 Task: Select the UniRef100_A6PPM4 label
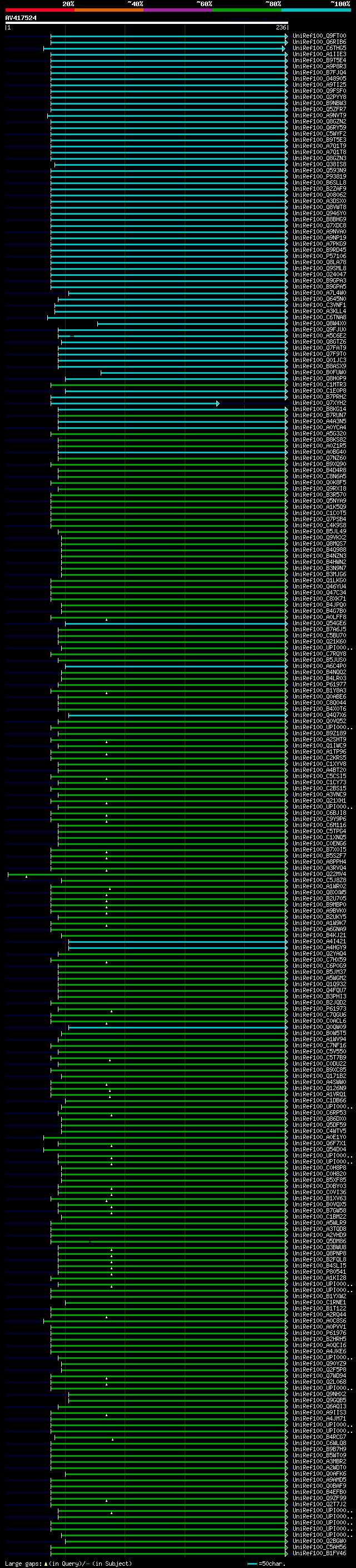[x=319, y=861]
